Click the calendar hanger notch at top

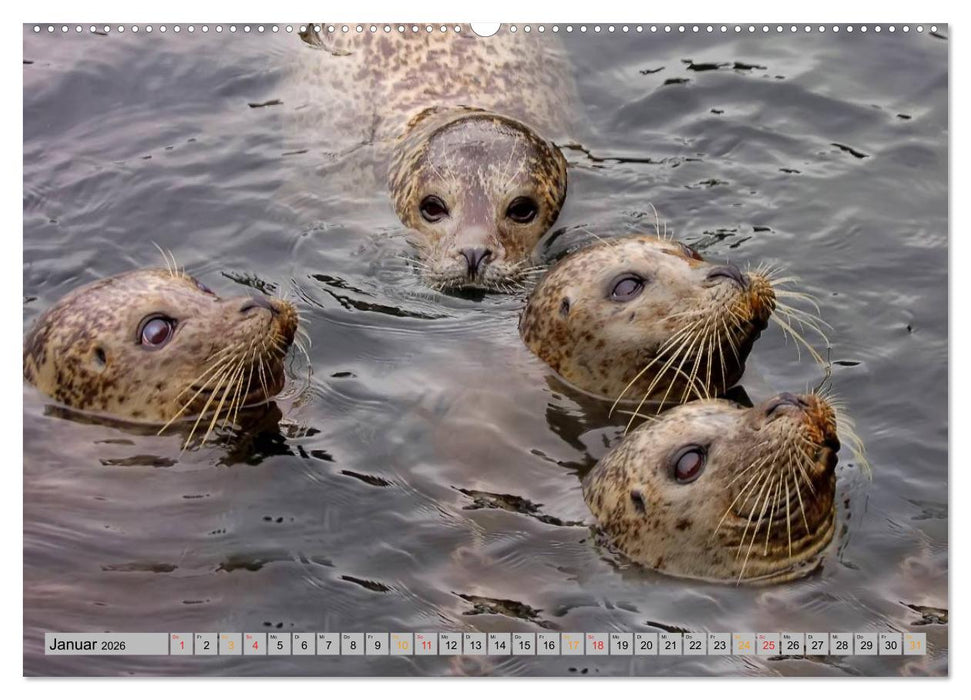tap(485, 28)
